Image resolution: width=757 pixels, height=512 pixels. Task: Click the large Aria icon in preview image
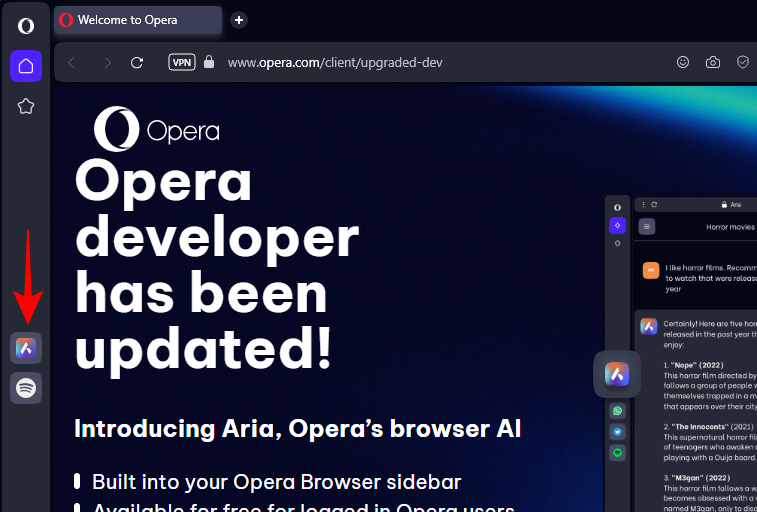pyautogui.click(x=617, y=375)
